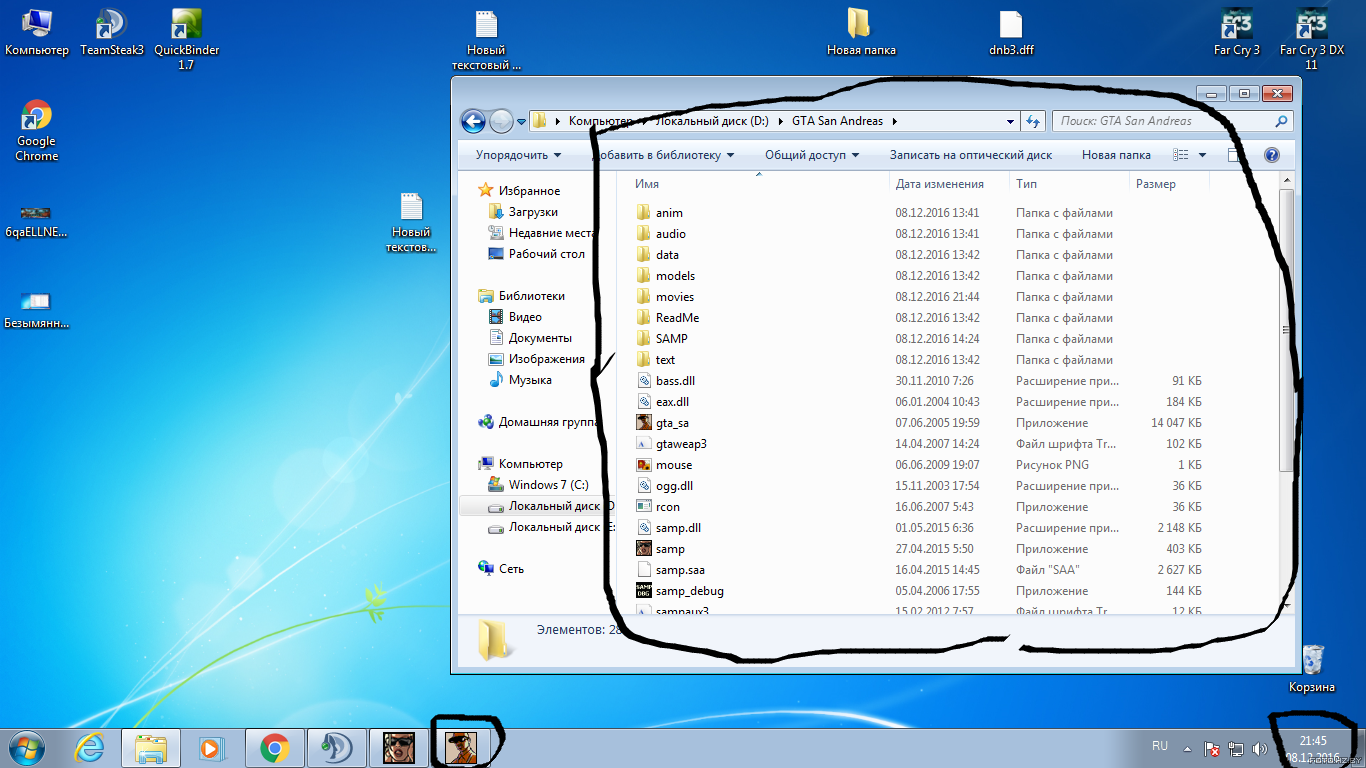Select the bass.dll file
Screen dimensions: 1366x768
pyautogui.click(x=675, y=381)
